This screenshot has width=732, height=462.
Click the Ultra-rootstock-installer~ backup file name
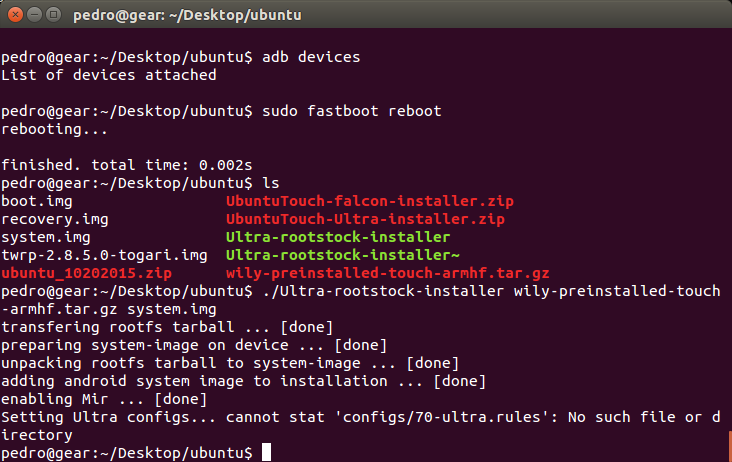[x=342, y=255]
